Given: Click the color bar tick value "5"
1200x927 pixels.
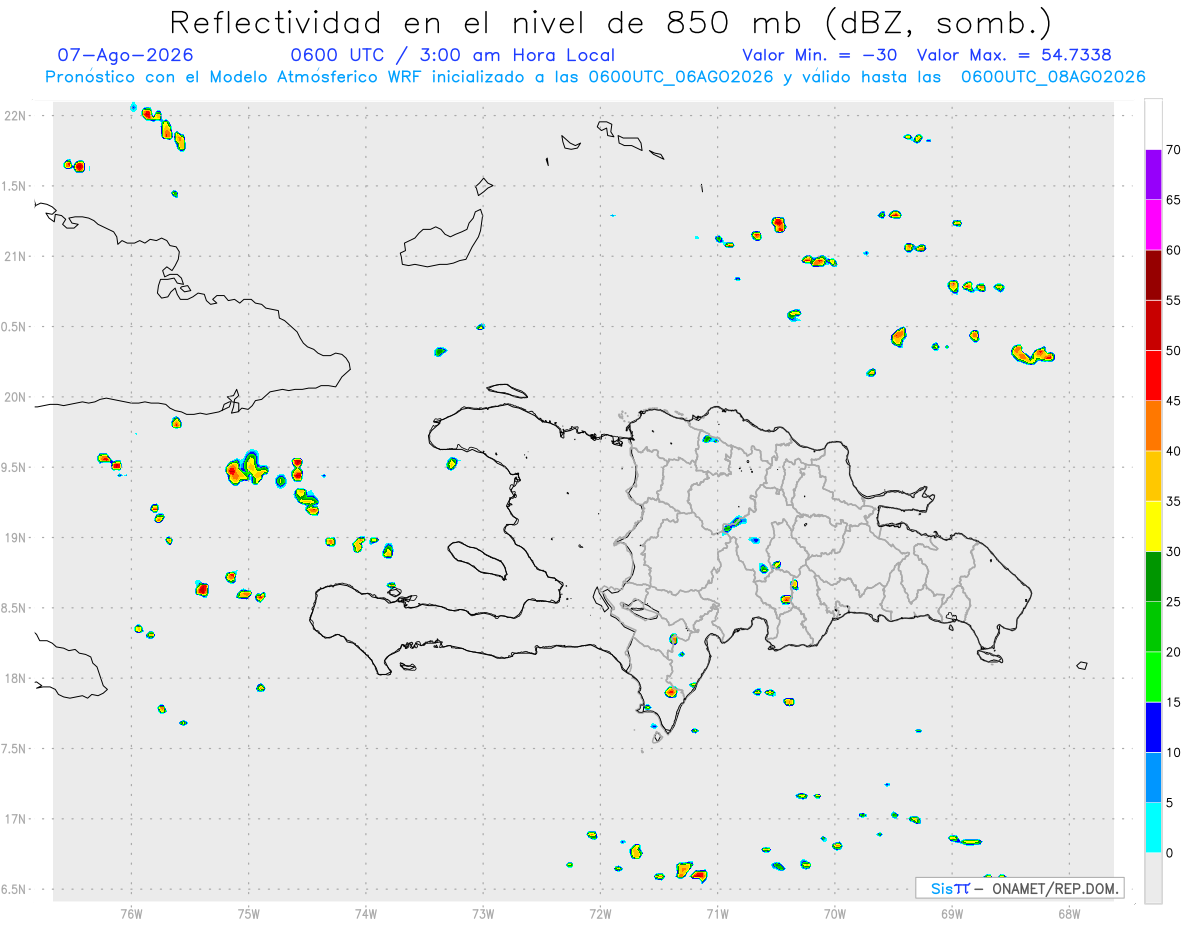Looking at the screenshot, I should click(x=1170, y=803).
